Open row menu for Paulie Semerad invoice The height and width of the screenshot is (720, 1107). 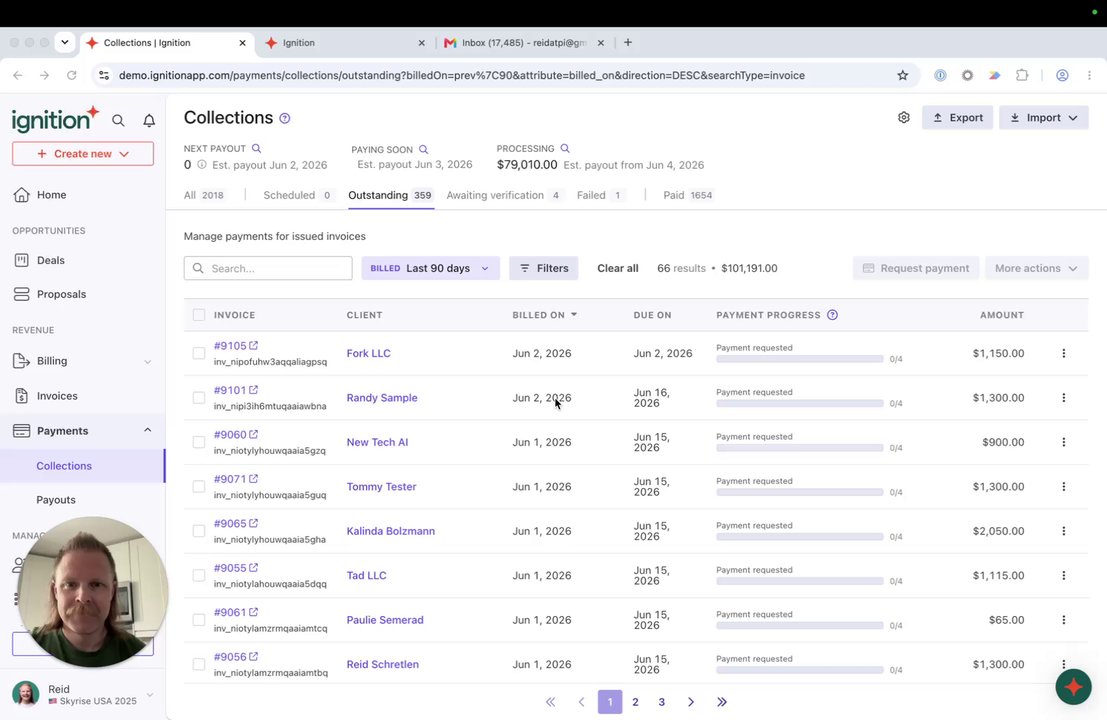pyautogui.click(x=1063, y=620)
